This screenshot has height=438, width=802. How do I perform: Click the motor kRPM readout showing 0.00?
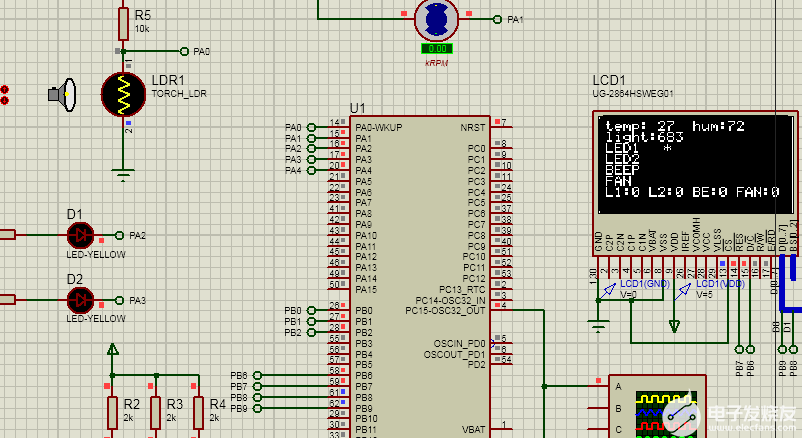[x=436, y=48]
